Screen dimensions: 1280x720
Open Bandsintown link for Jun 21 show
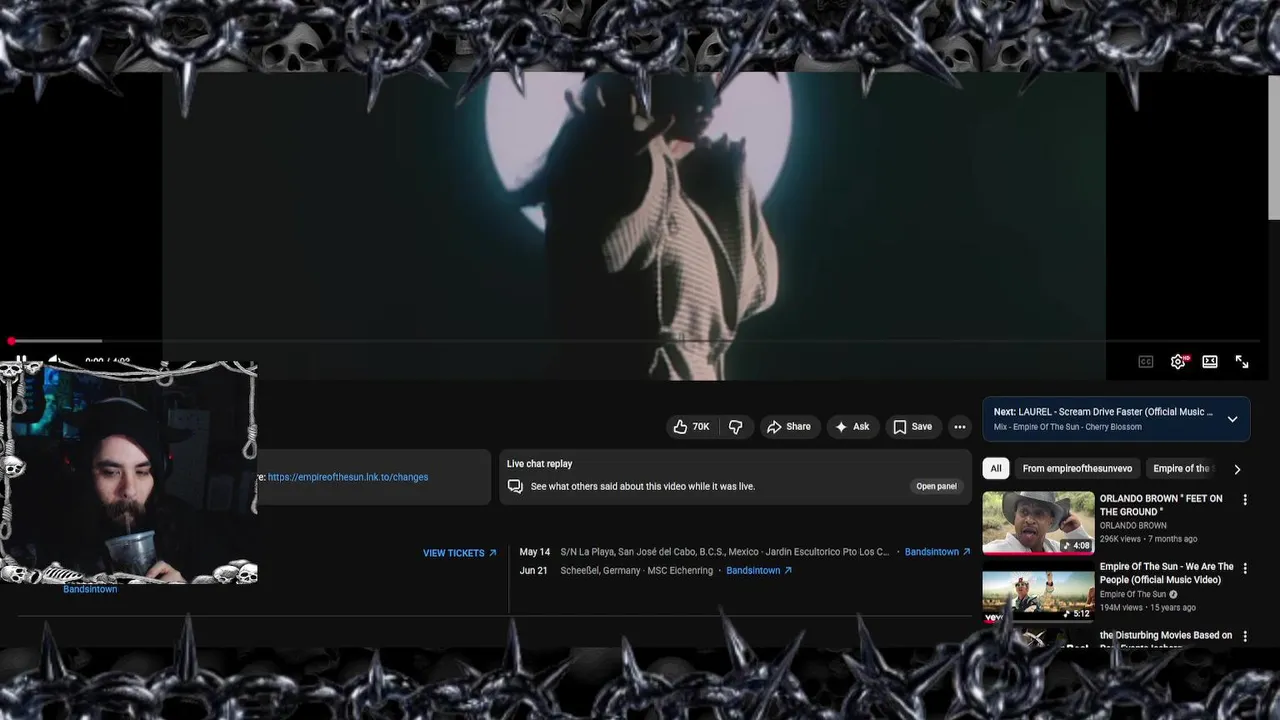point(759,571)
